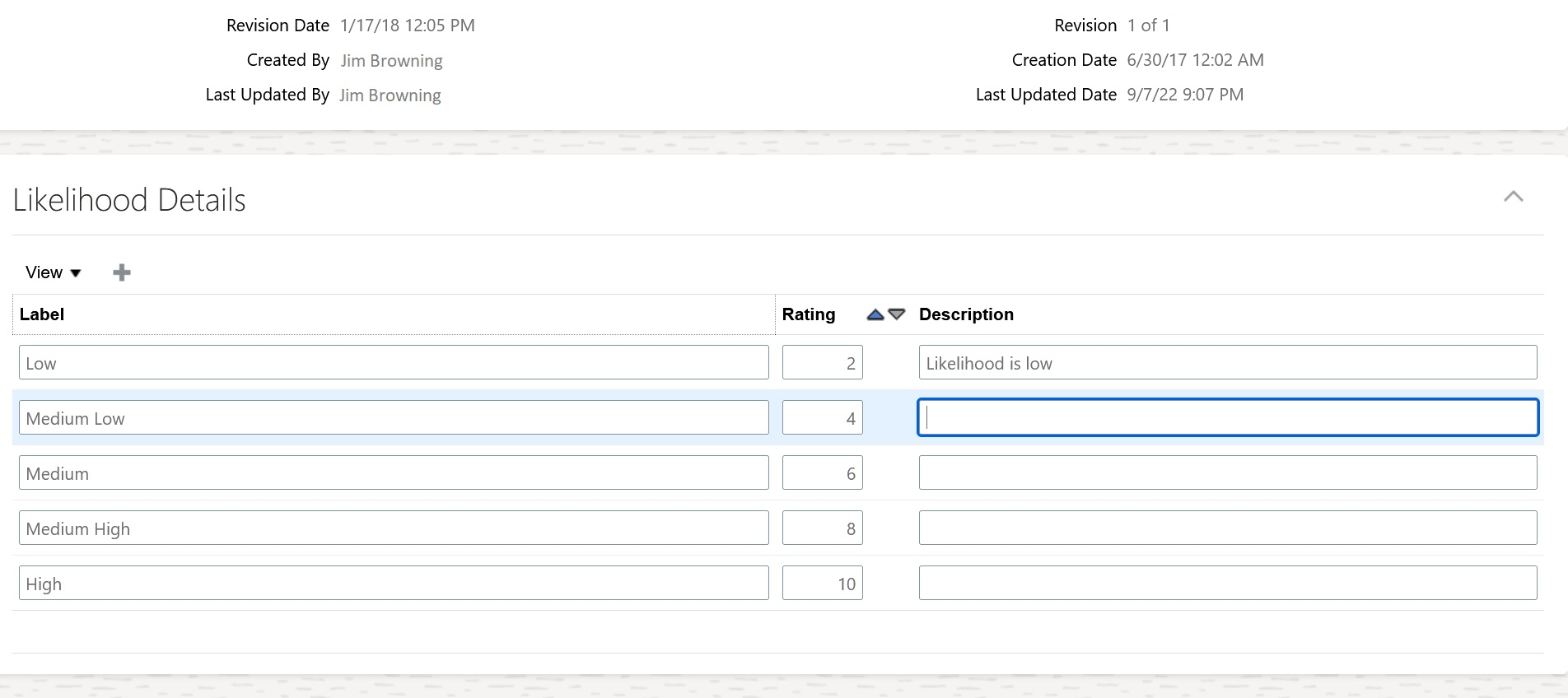Open the View dropdown menu
Screen dimensions: 1568x698
(x=53, y=272)
